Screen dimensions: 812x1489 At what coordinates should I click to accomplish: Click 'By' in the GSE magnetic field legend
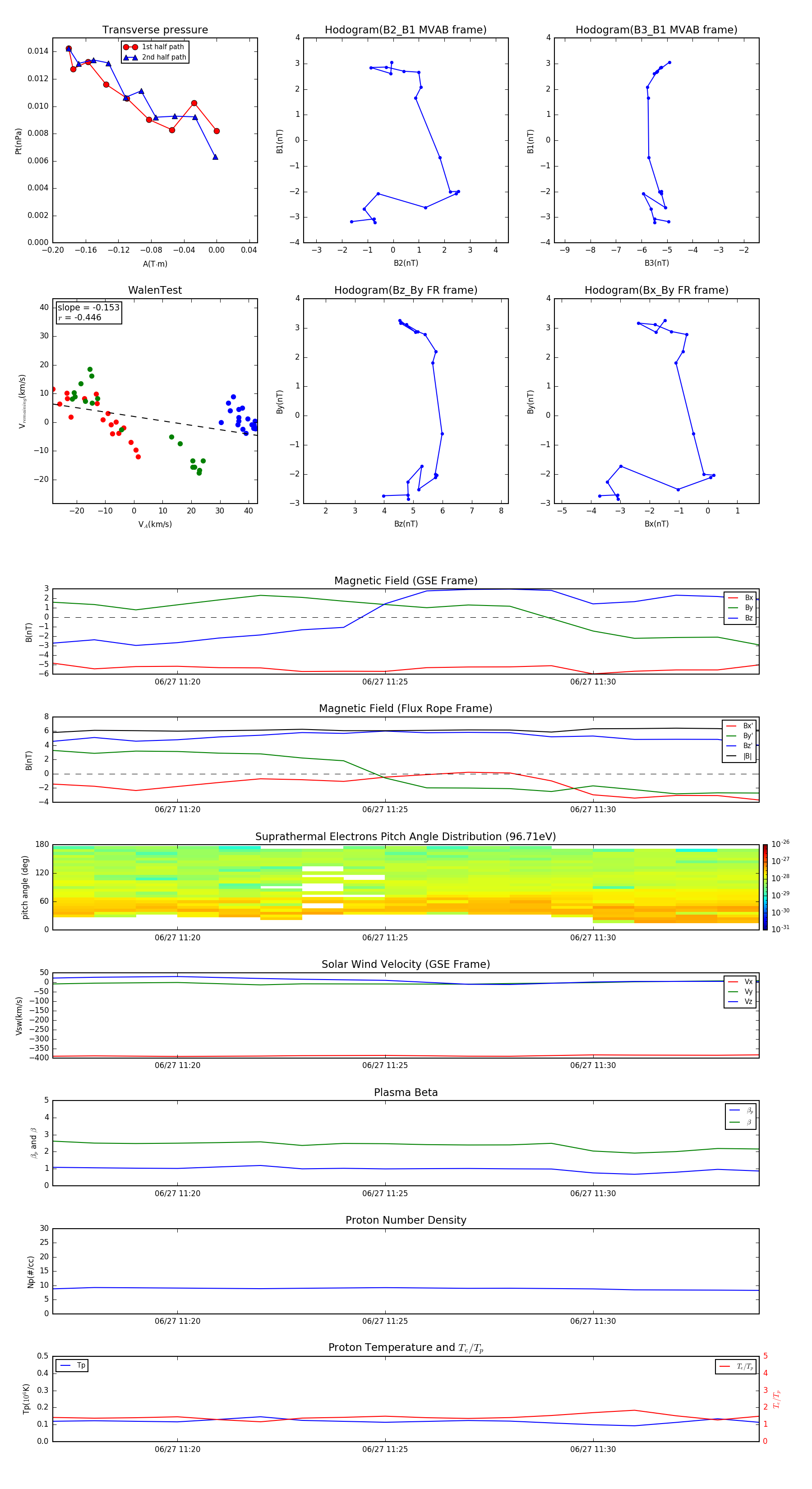click(741, 607)
